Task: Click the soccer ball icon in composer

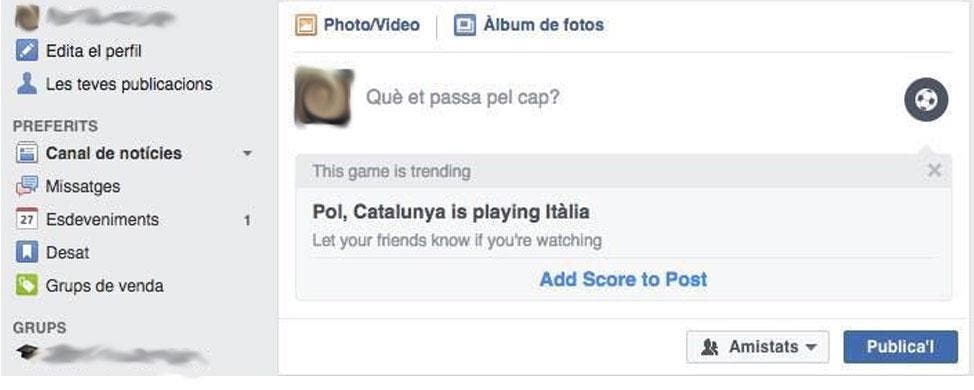Action: coord(926,99)
